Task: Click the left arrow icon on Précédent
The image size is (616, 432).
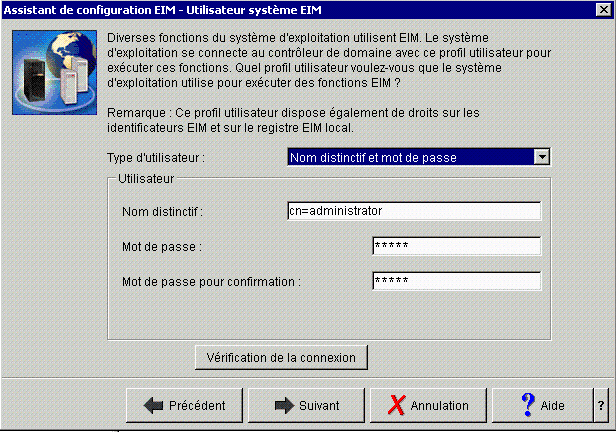Action: (x=154, y=405)
